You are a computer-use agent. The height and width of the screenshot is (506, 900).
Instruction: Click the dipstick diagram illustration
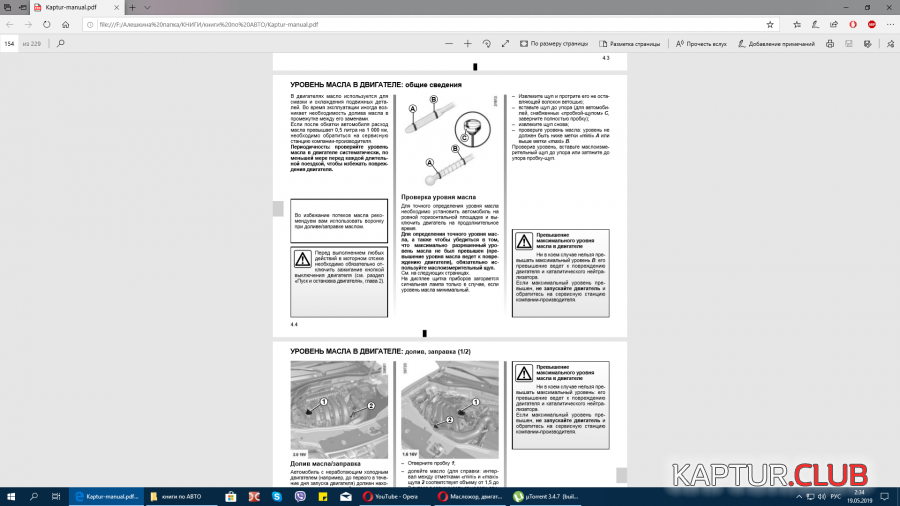[x=449, y=141]
